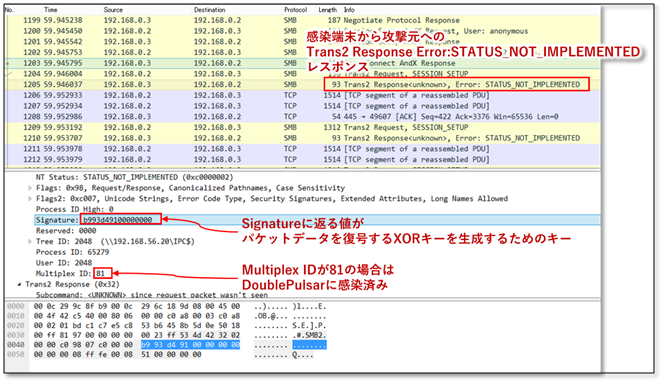Select packet 1205 STATUS_NOT_IMPLEMENTED response
The image size is (663, 382).
click(x=302, y=85)
